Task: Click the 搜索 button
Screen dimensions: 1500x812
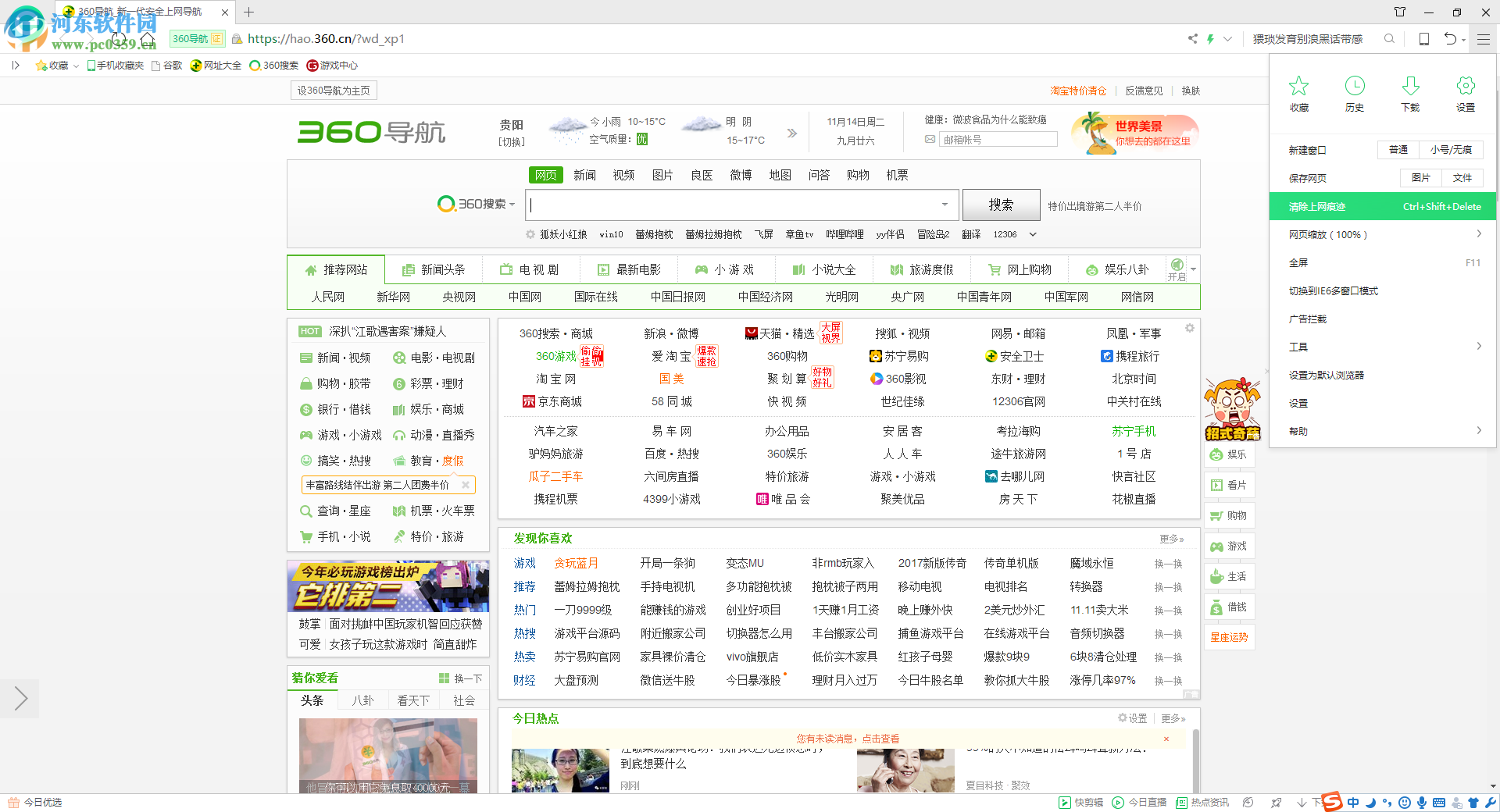Action: pyautogui.click(x=1001, y=205)
